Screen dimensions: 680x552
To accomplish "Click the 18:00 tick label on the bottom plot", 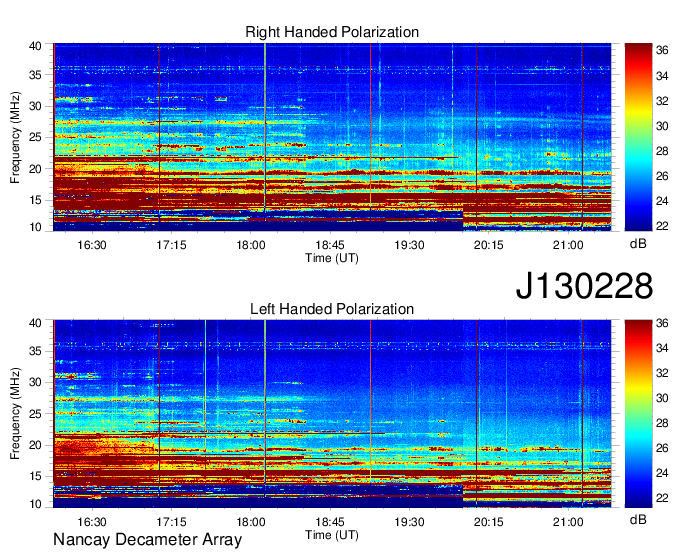I will click(x=251, y=522).
